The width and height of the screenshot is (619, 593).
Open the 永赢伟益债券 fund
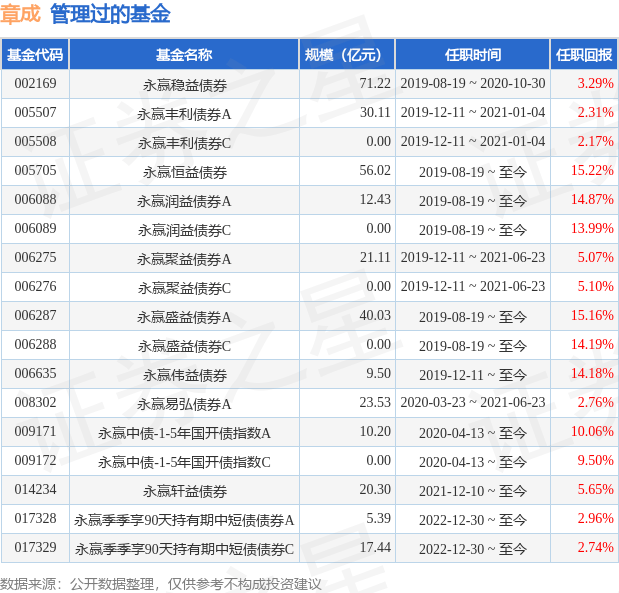(x=184, y=375)
